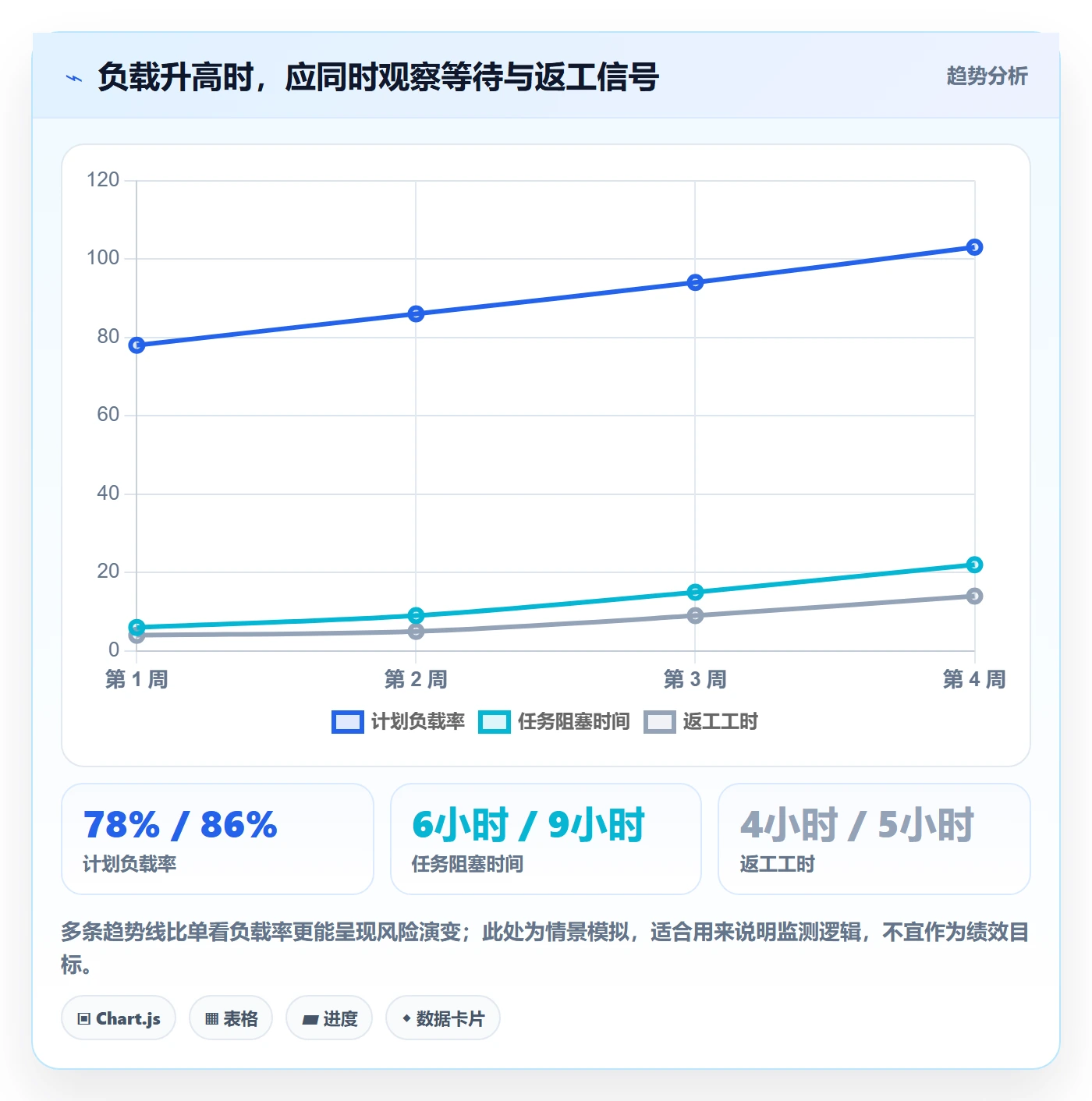Click the lightning bolt icon beside the title
The image size is (1092, 1101).
74,78
